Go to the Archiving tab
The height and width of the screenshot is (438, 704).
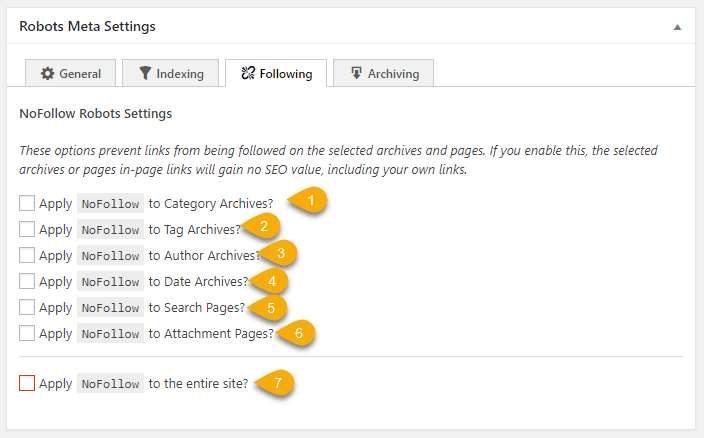coord(384,74)
